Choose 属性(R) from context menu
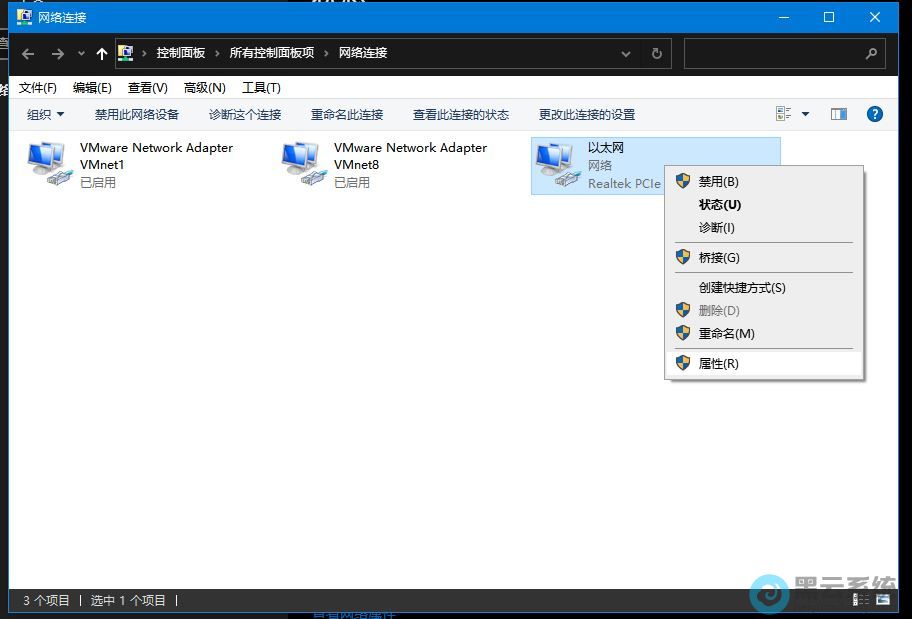This screenshot has width=912, height=619. click(718, 364)
